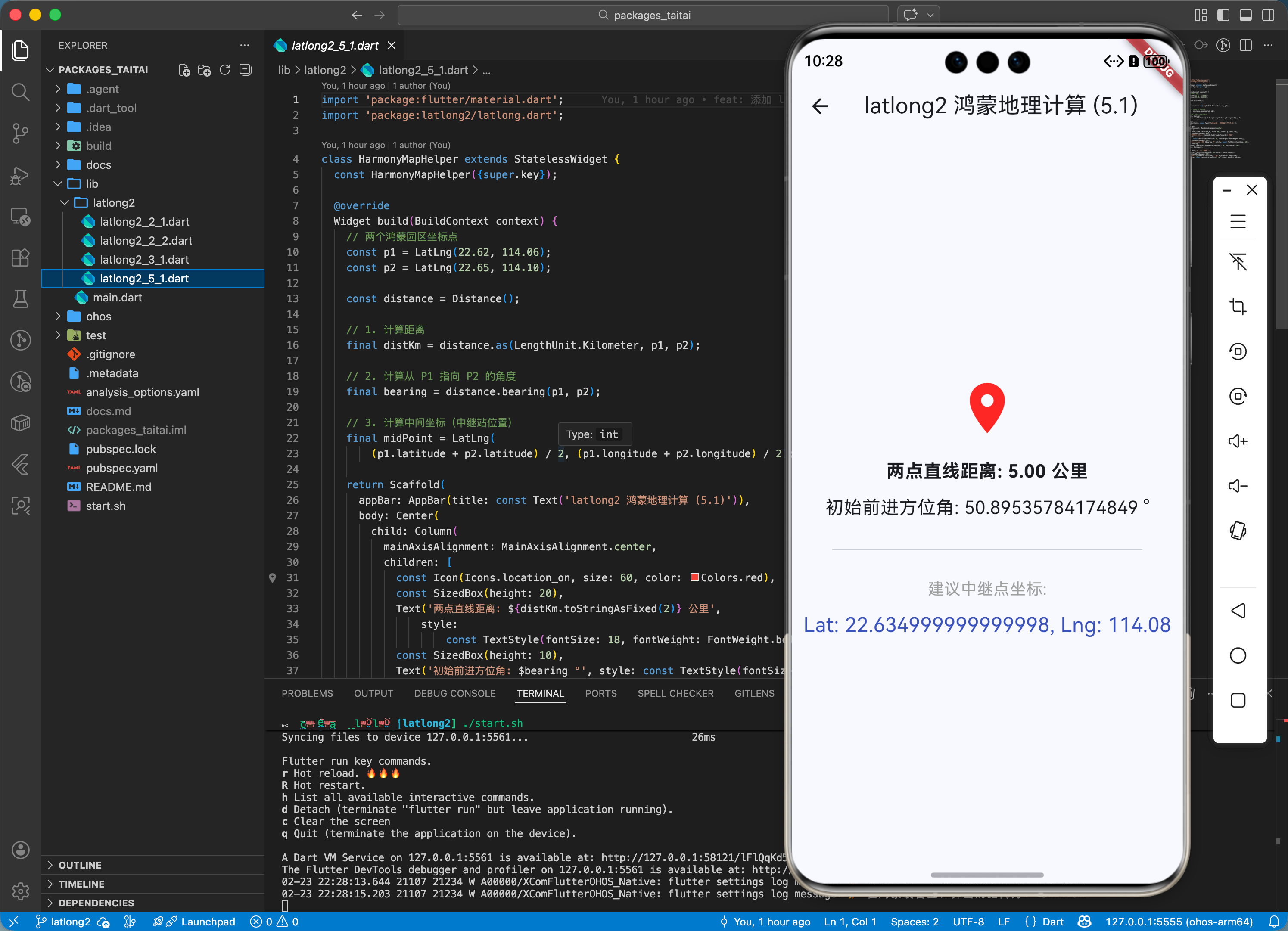Switch to the DEBUG CONSOLE tab
The width and height of the screenshot is (1288, 931).
pos(454,693)
